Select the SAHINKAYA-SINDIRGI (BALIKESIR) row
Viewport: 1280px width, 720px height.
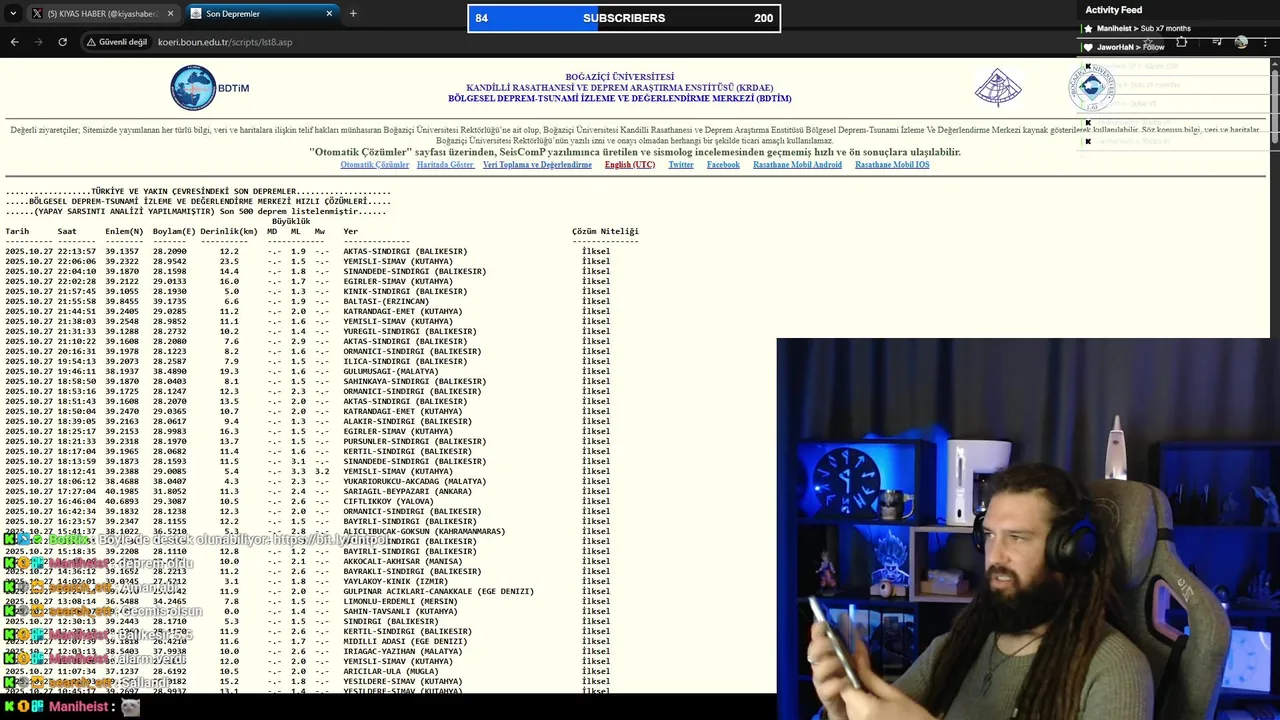coord(307,381)
